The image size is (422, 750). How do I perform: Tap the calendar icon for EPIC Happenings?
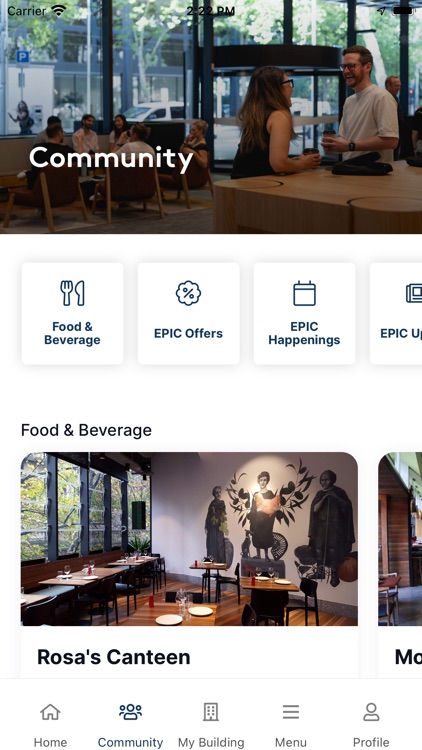point(304,293)
